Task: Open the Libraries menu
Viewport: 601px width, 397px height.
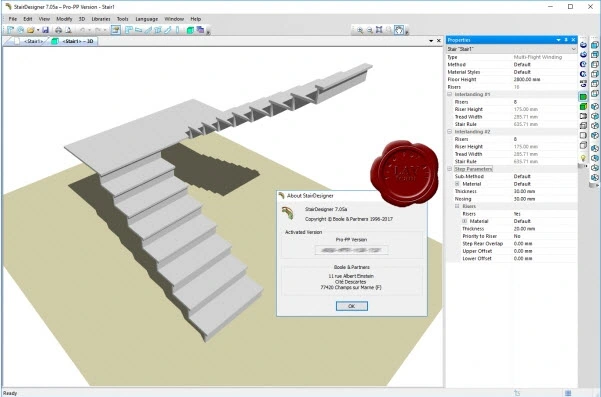Action: coord(101,19)
